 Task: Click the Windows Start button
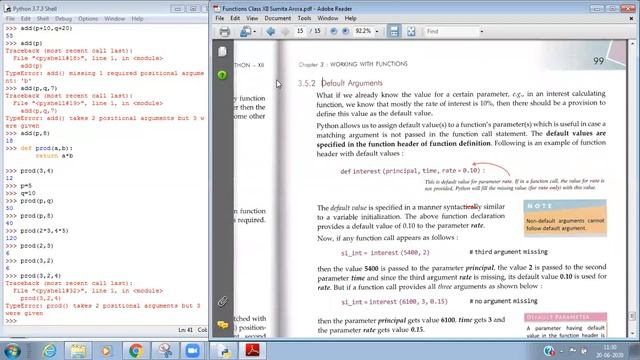[11, 351]
